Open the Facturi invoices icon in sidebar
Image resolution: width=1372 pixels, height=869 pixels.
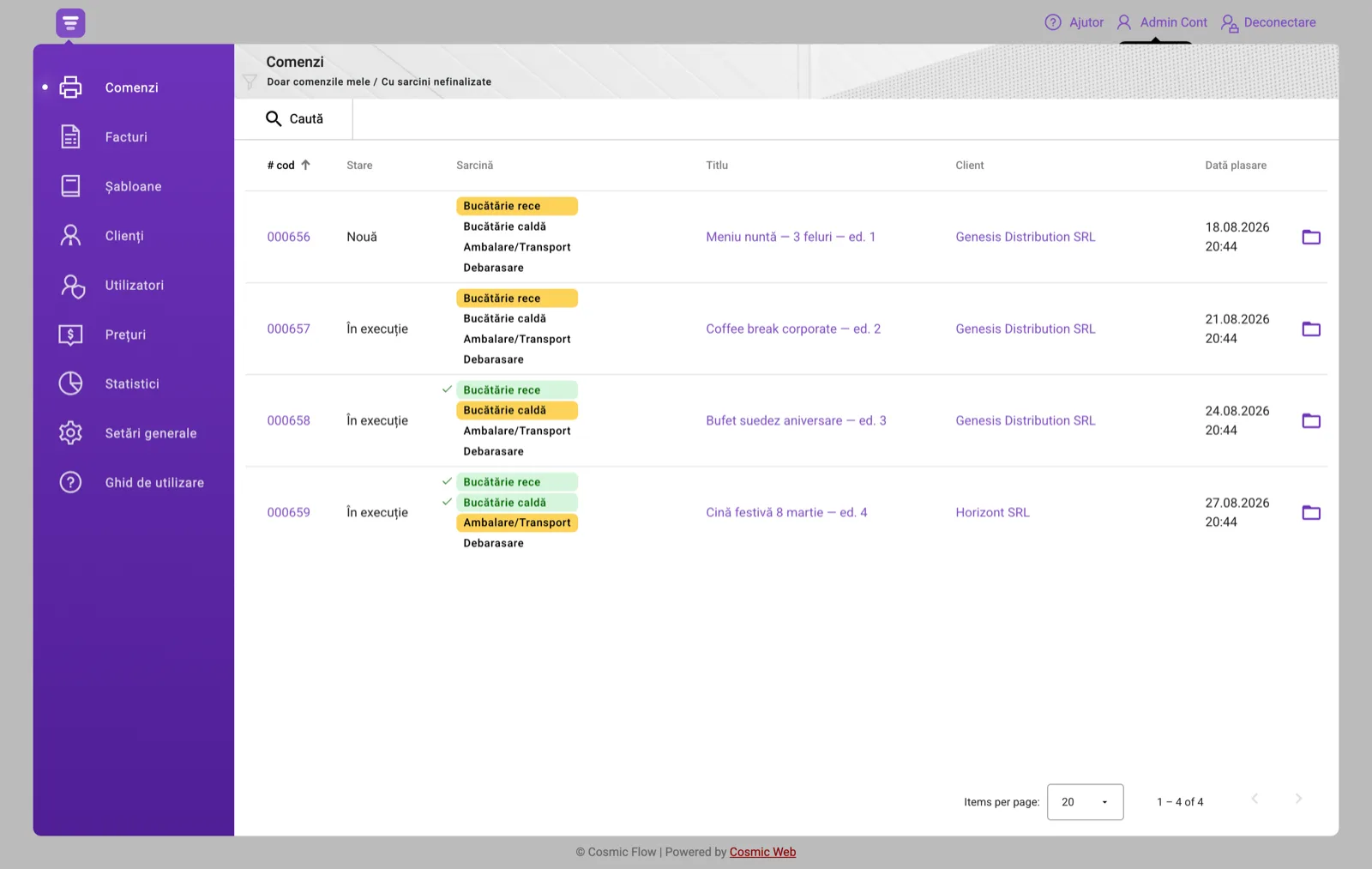(x=70, y=137)
